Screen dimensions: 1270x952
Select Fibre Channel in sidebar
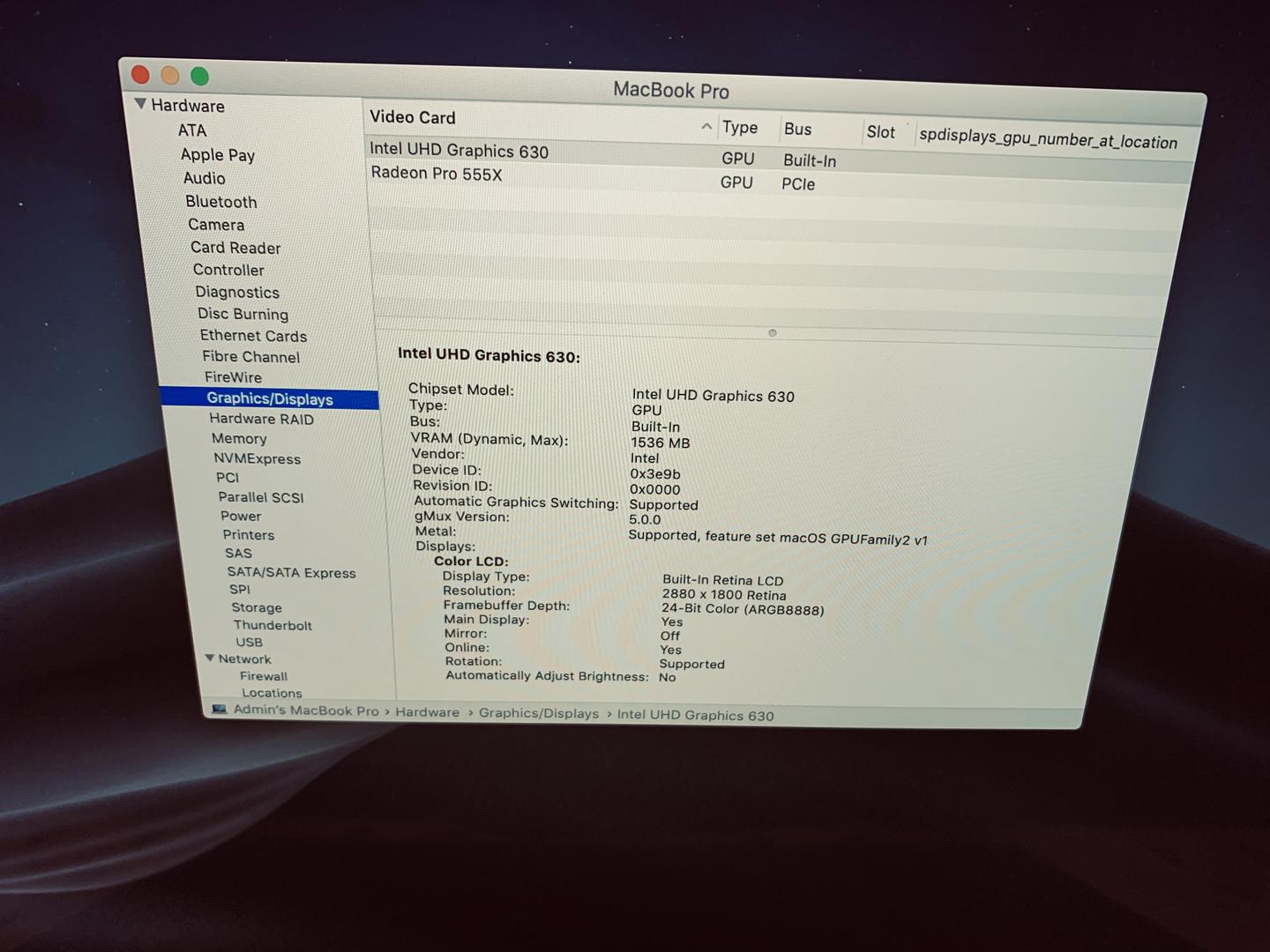251,357
